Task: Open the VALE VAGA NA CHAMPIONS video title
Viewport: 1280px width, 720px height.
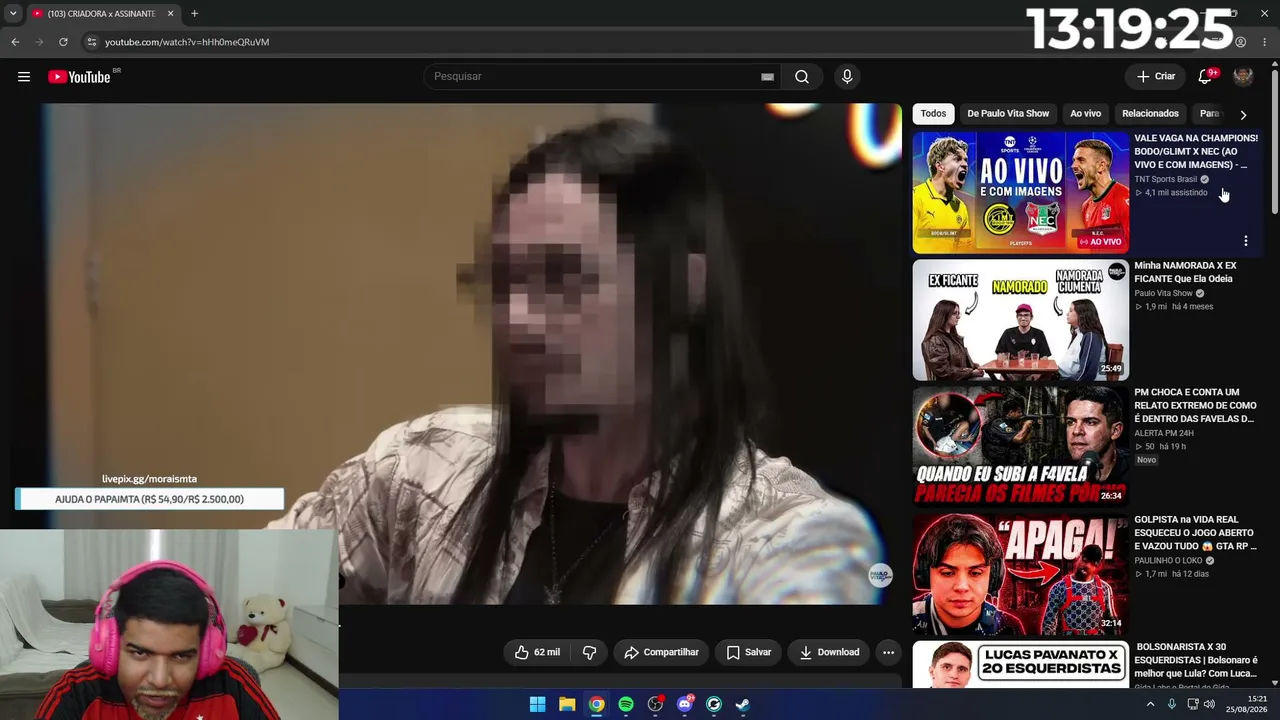Action: click(1196, 151)
